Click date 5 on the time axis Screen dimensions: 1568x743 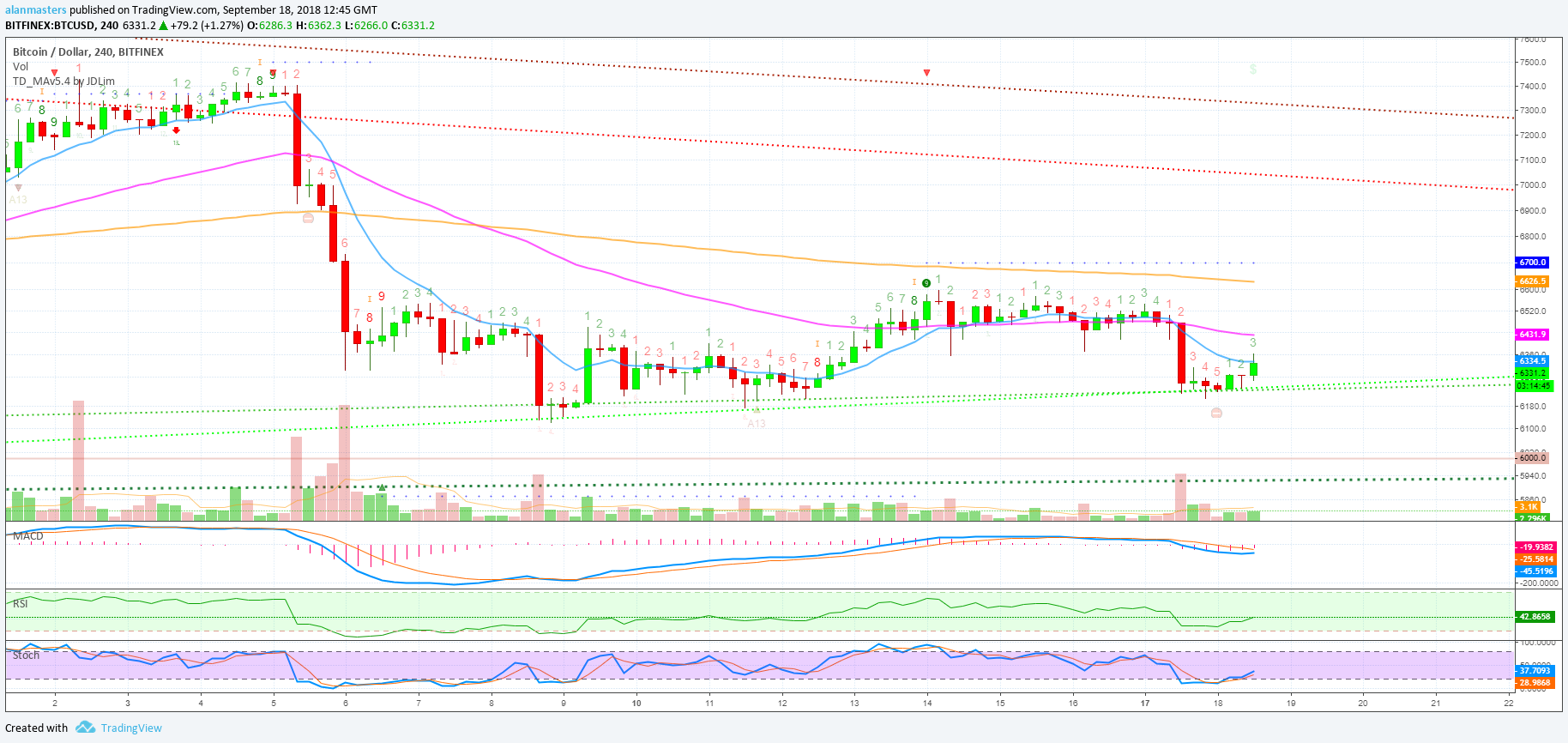click(x=274, y=703)
